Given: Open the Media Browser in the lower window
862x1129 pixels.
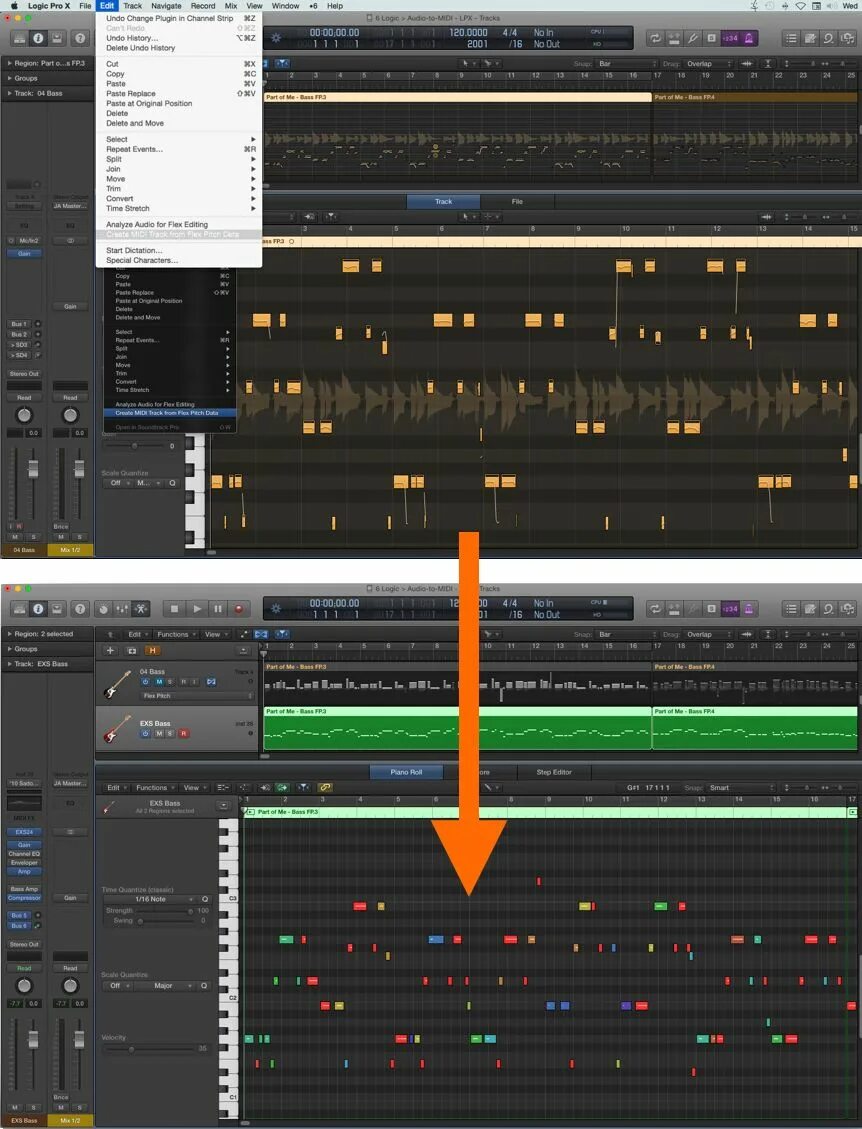Looking at the screenshot, I should pyautogui.click(x=848, y=609).
